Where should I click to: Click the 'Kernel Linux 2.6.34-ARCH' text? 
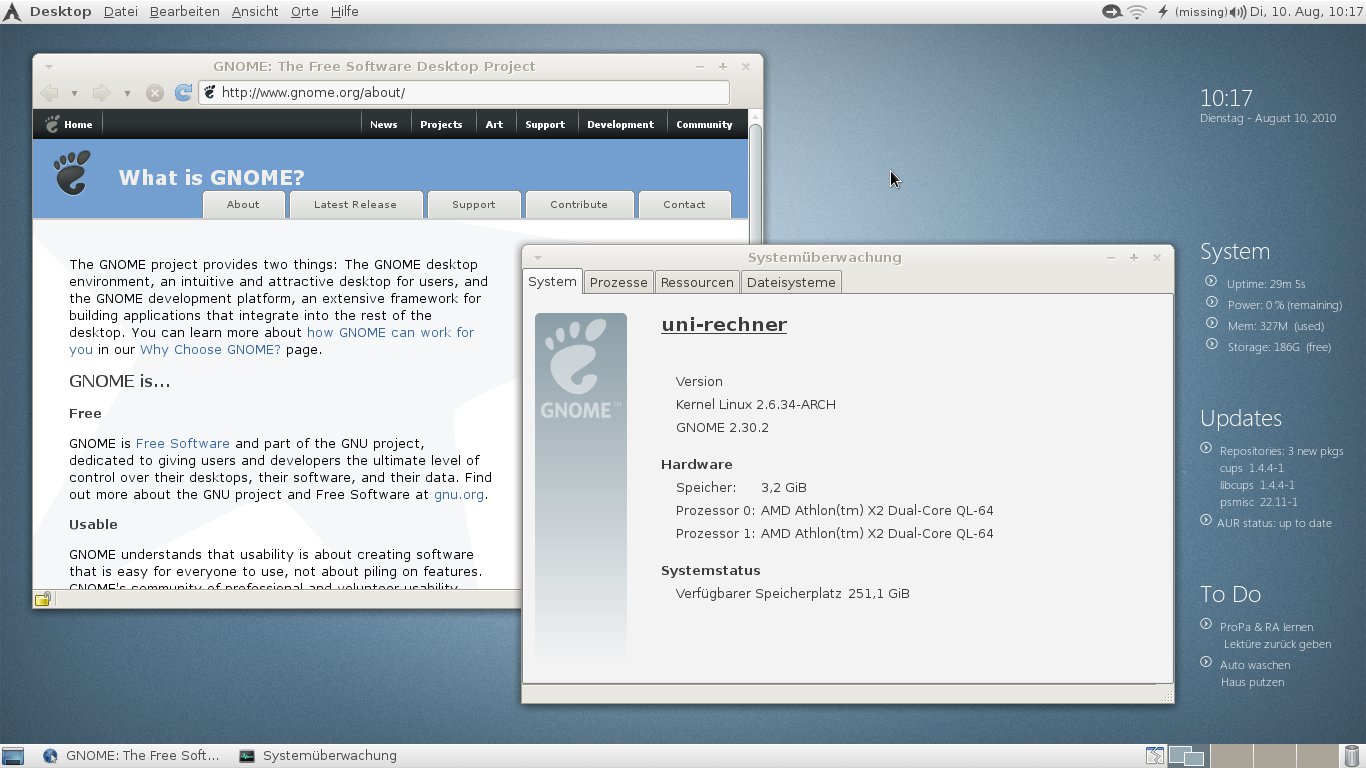[x=756, y=405]
